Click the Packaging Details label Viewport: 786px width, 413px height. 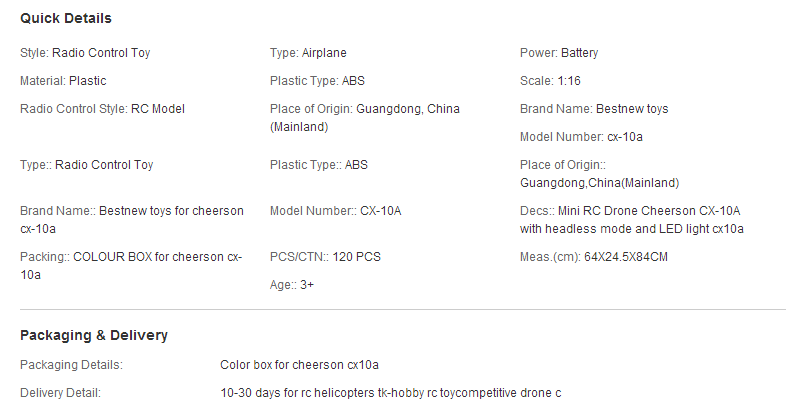pos(71,365)
